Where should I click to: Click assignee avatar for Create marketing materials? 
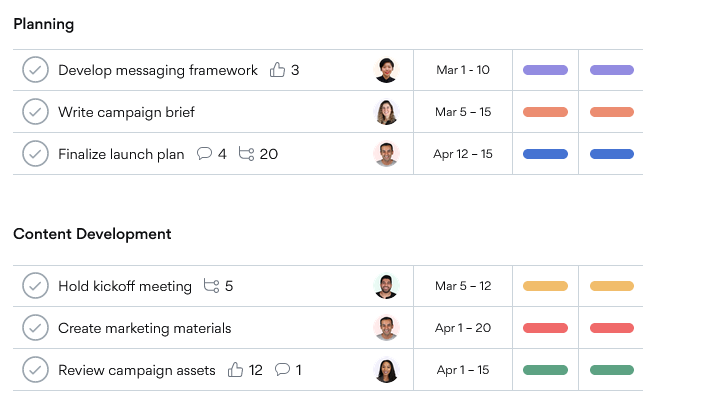click(386, 328)
